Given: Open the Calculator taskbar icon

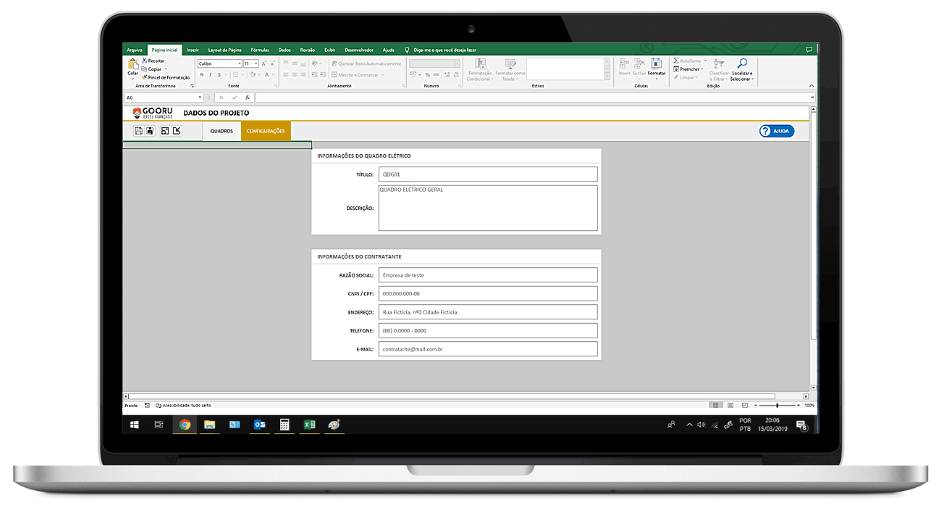Looking at the screenshot, I should 284,424.
